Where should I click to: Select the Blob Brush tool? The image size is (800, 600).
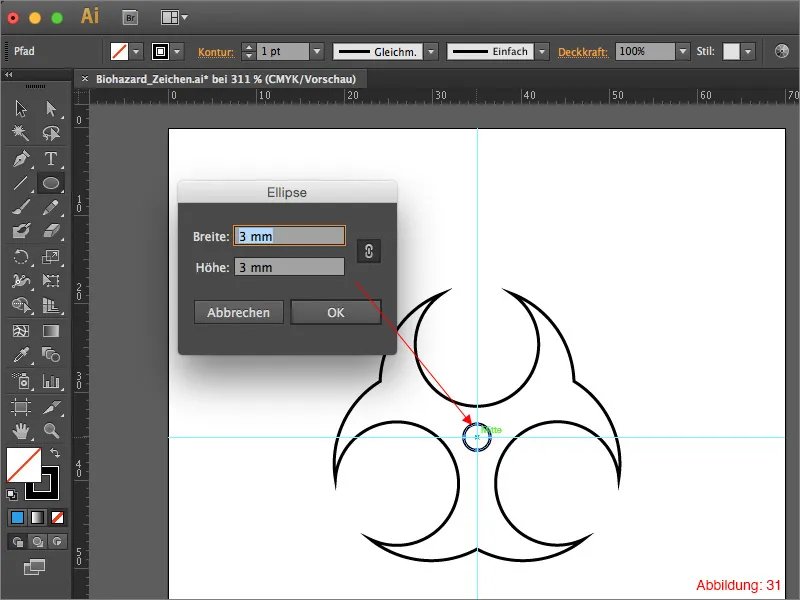[x=21, y=231]
